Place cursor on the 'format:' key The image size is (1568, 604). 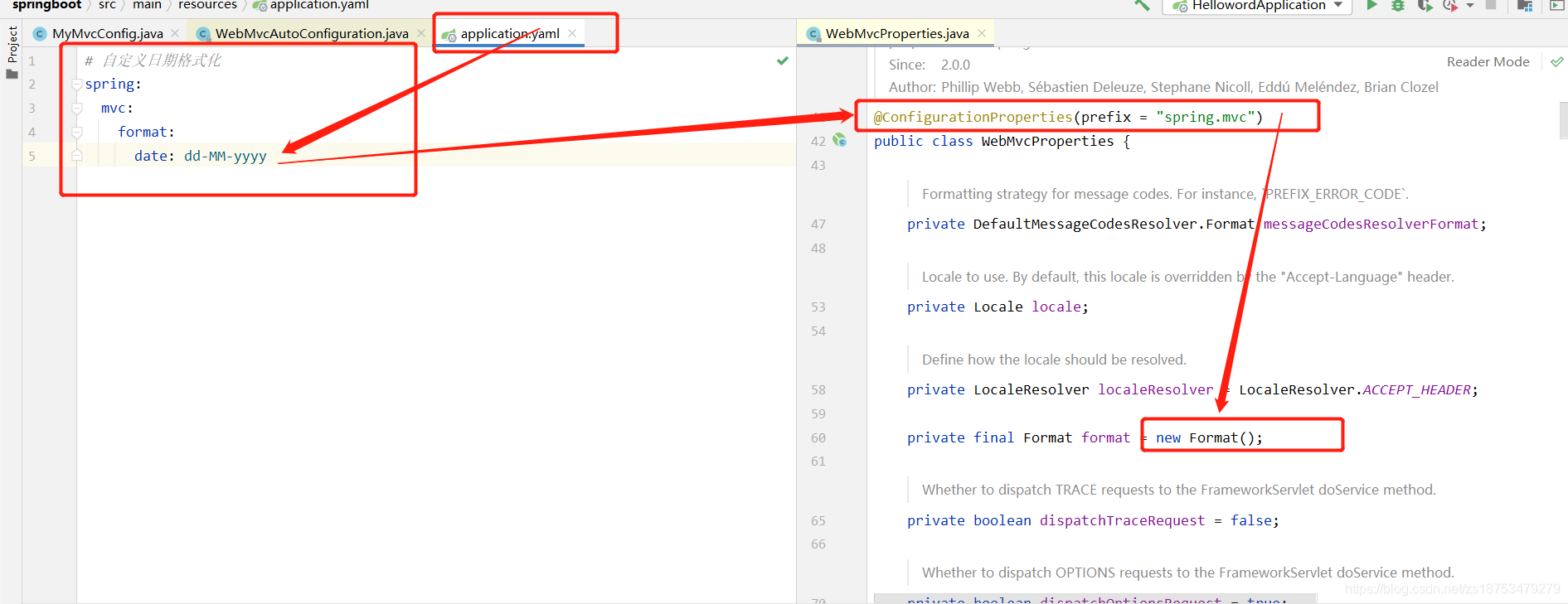146,133
